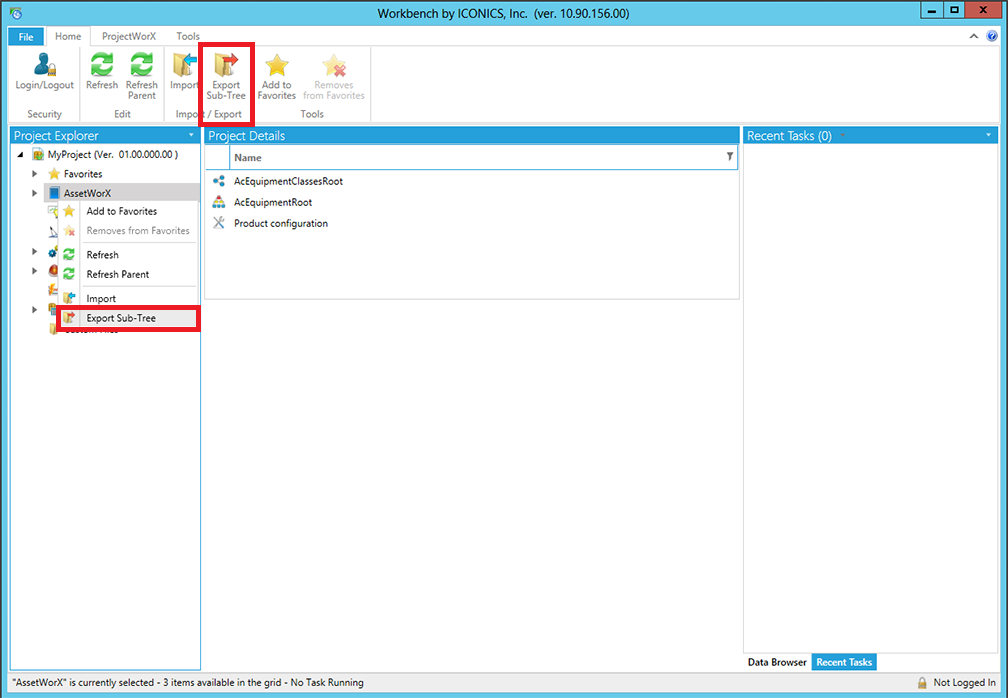Expand the Favorites tree node
The width and height of the screenshot is (1008, 698).
[x=34, y=174]
